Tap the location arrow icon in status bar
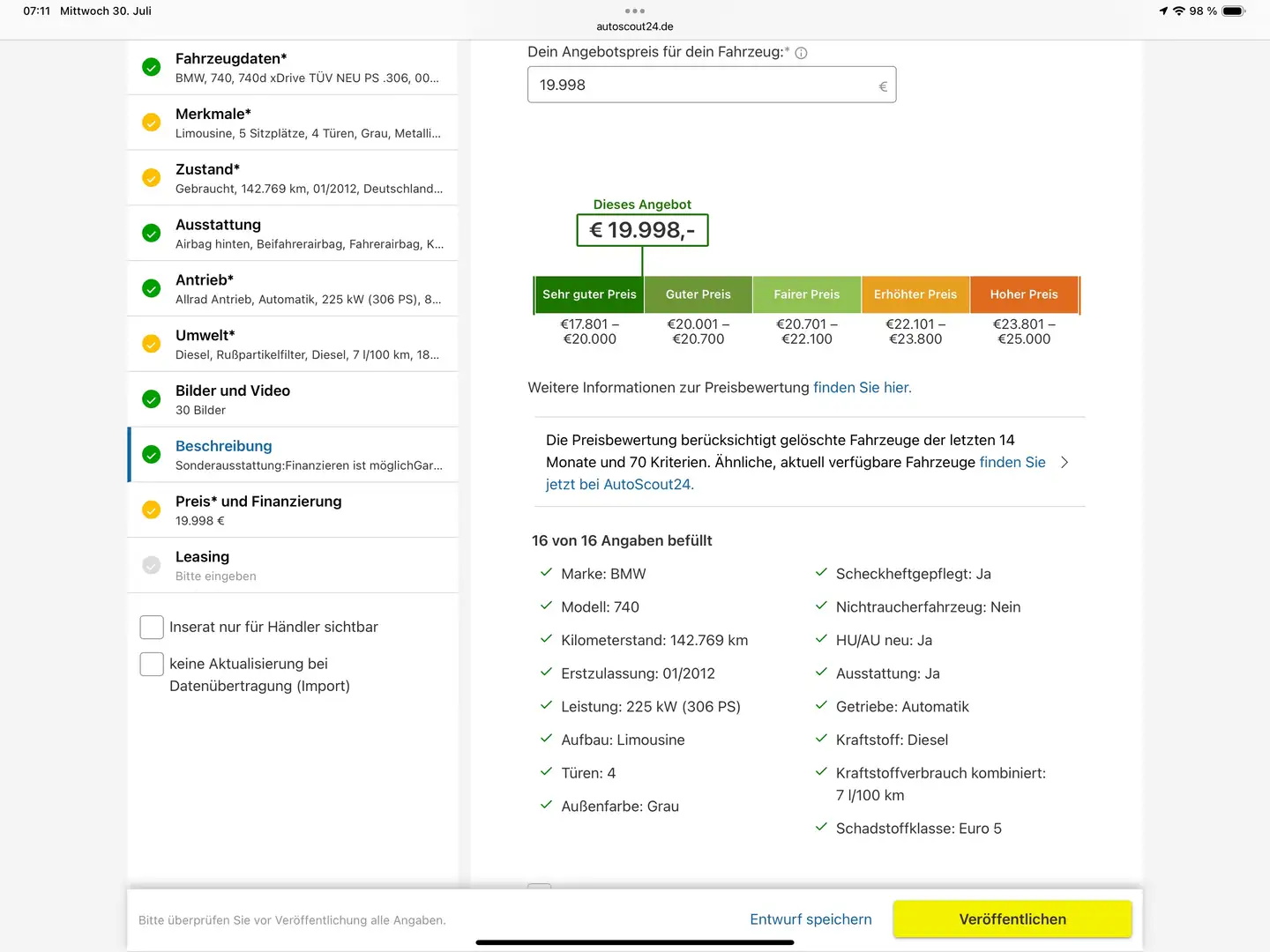The width and height of the screenshot is (1270, 952). click(x=1163, y=11)
